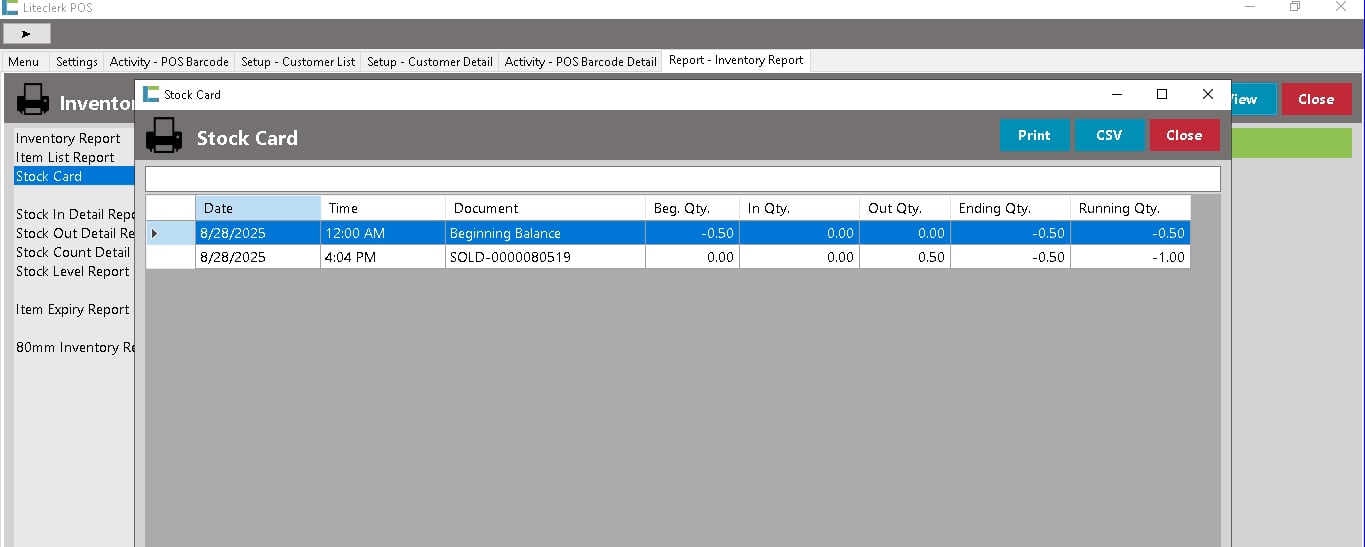The image size is (1365, 547).
Task: Maximize the Stock Card dialog window
Action: click(1161, 94)
